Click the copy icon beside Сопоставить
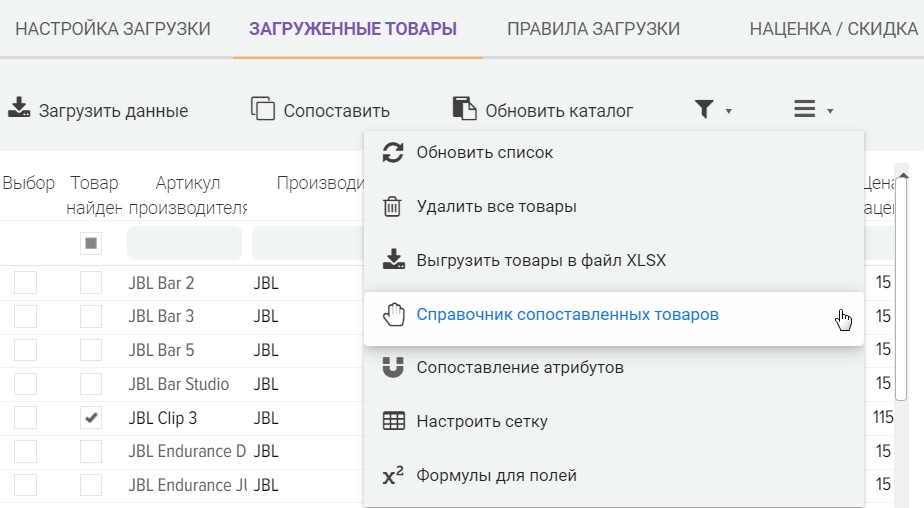Image resolution: width=924 pixels, height=508 pixels. 262,109
